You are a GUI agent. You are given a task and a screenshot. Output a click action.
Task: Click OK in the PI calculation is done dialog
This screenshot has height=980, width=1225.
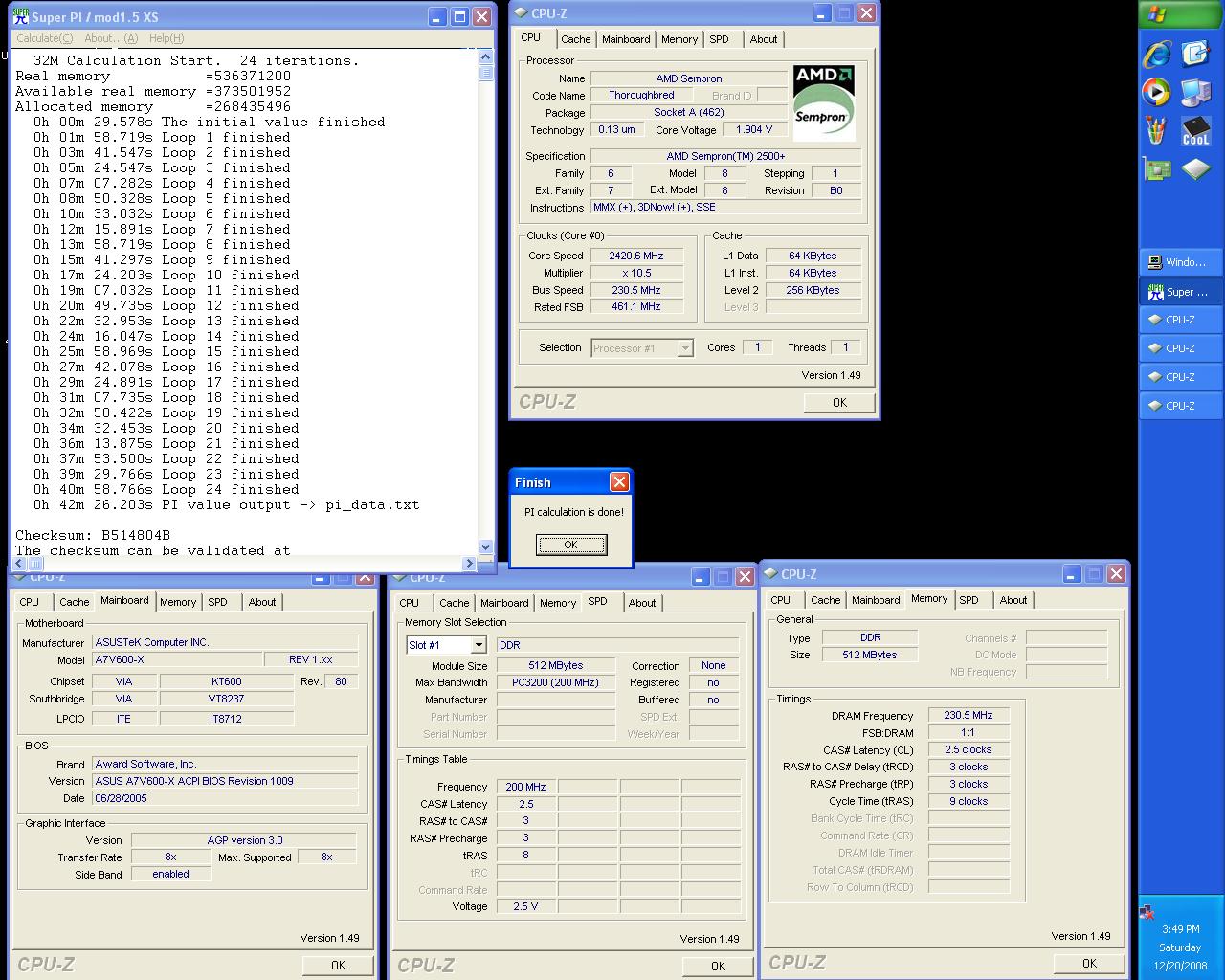pyautogui.click(x=570, y=545)
